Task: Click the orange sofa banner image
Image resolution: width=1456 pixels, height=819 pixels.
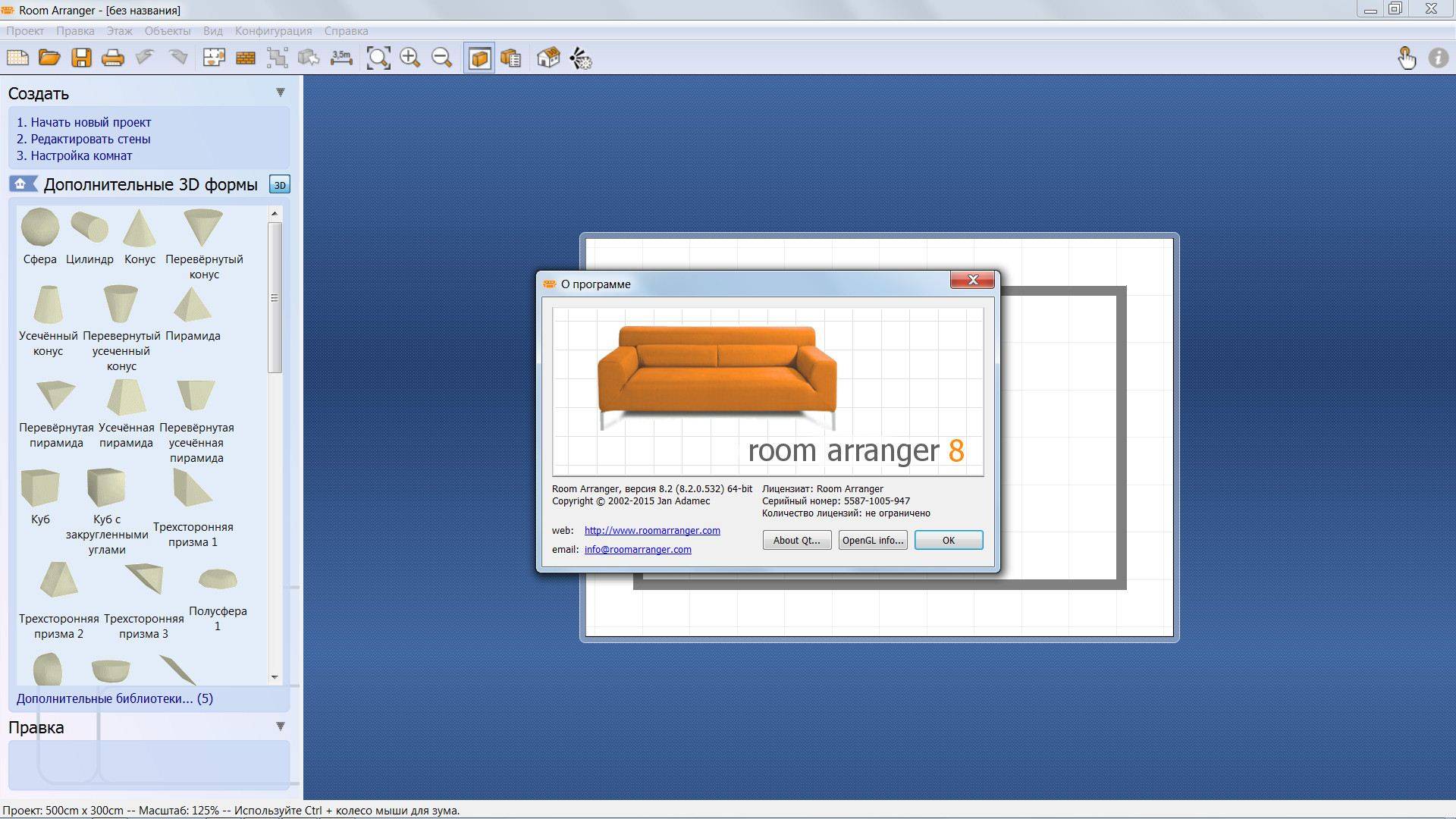Action: (768, 391)
